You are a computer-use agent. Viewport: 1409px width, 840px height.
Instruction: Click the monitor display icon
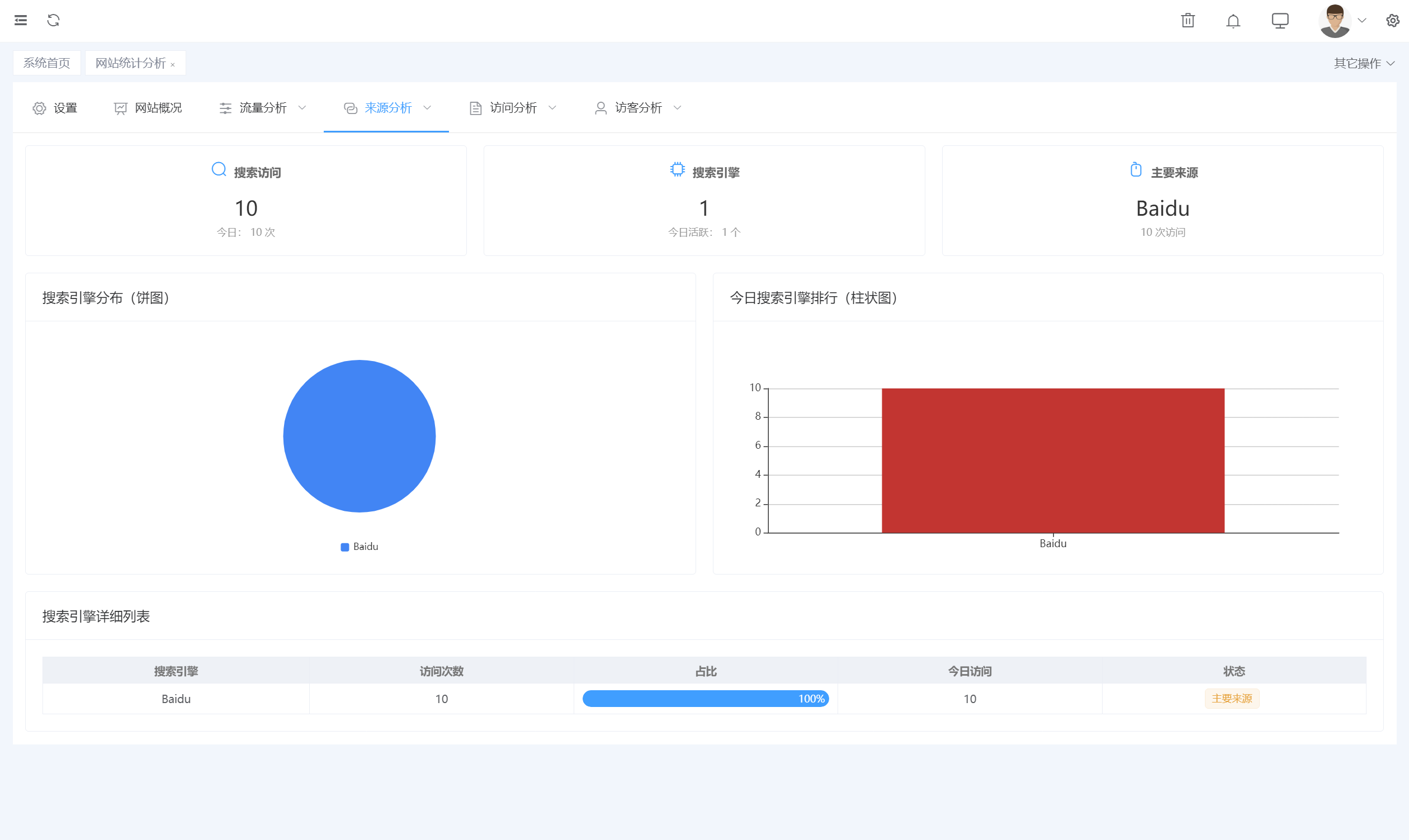[1279, 20]
